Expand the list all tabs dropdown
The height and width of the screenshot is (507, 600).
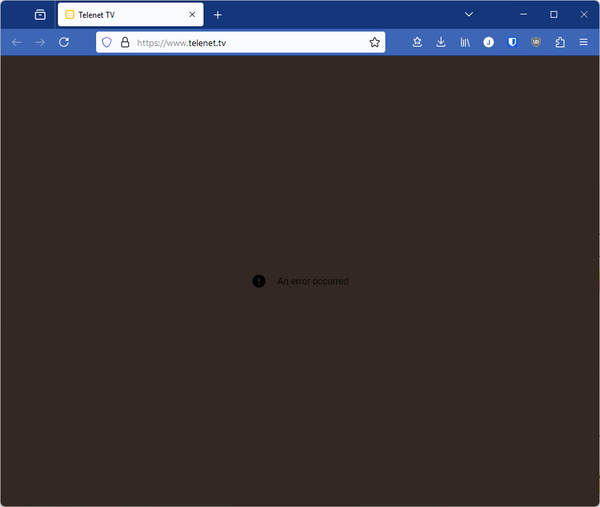click(x=469, y=15)
